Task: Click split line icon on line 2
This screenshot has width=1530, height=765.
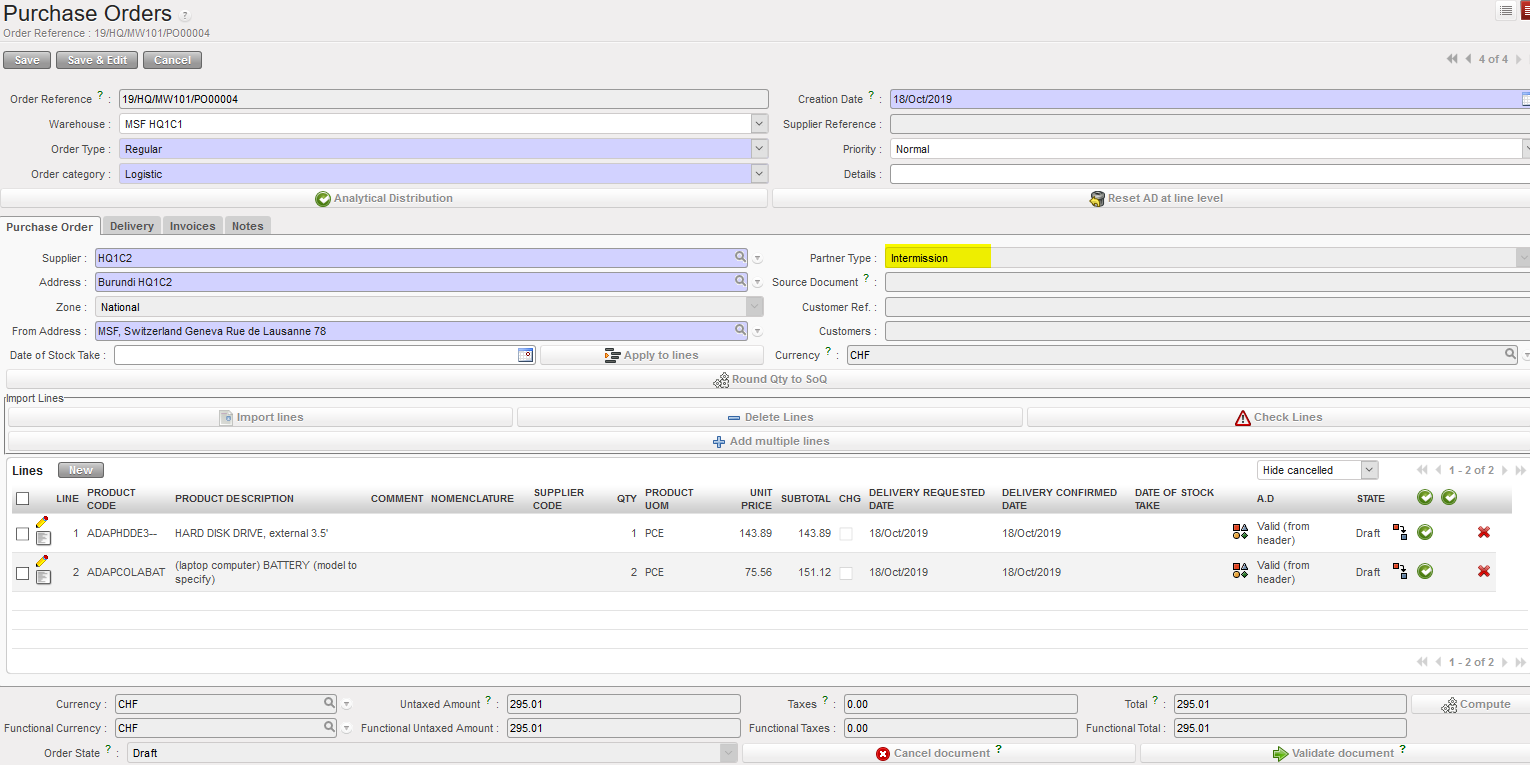Action: [1400, 571]
